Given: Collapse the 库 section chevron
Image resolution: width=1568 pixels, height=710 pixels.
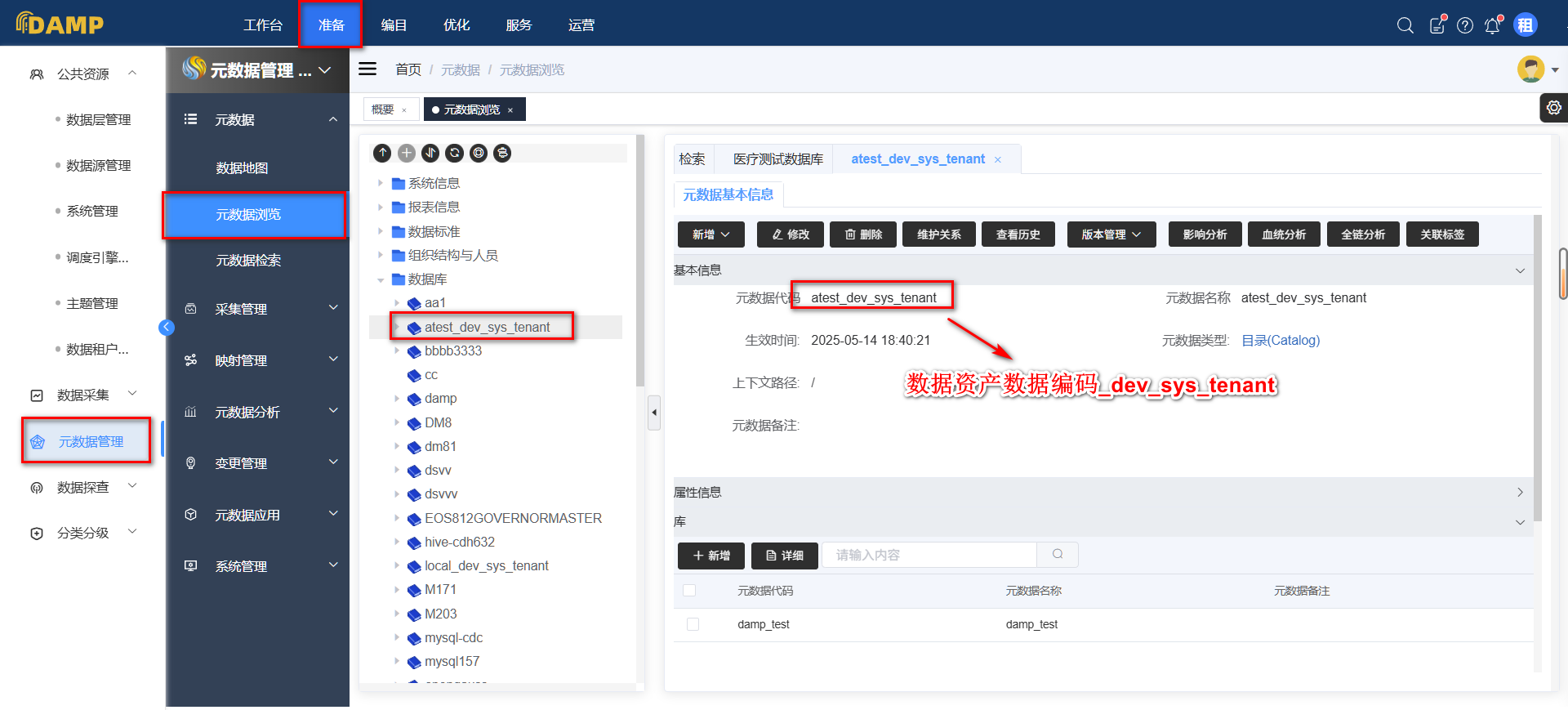Looking at the screenshot, I should (x=1520, y=522).
